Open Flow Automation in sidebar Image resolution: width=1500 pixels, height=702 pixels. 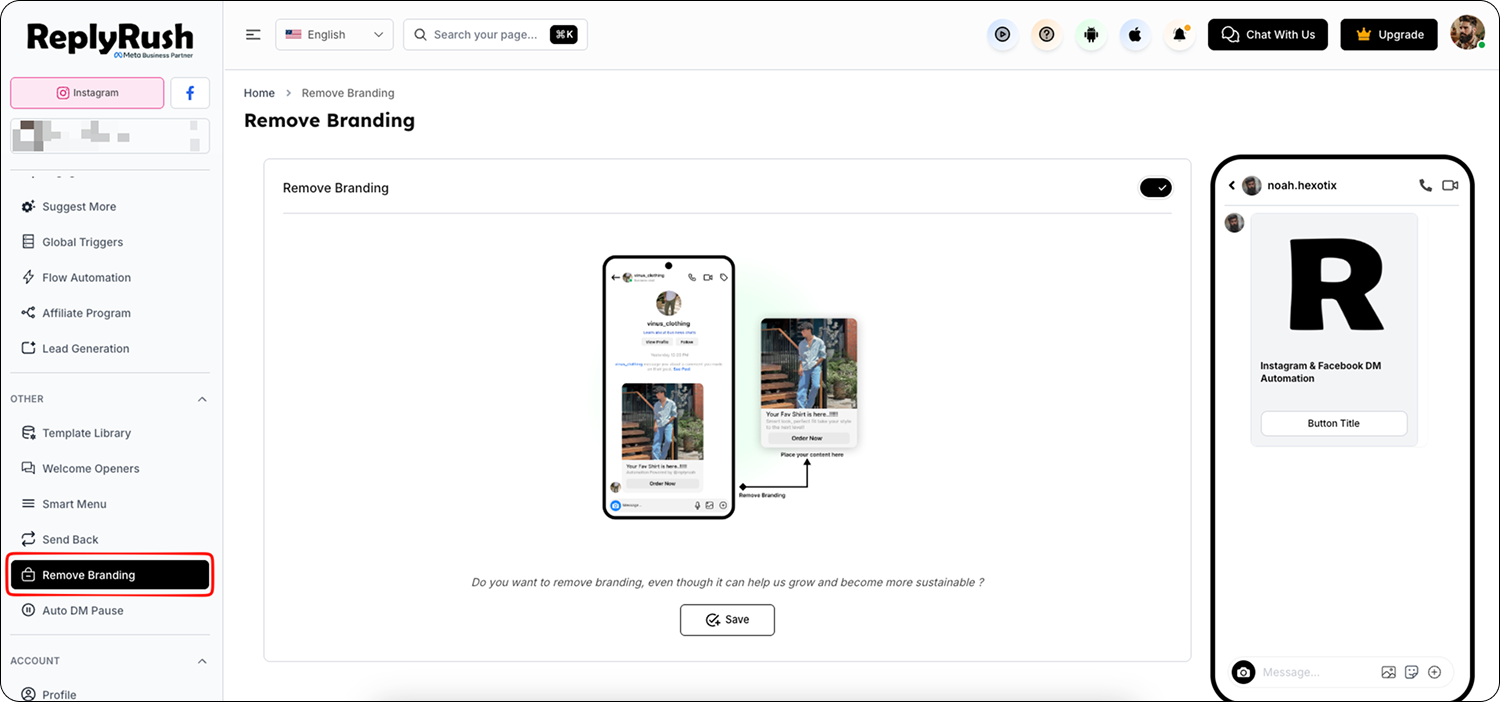(110, 278)
